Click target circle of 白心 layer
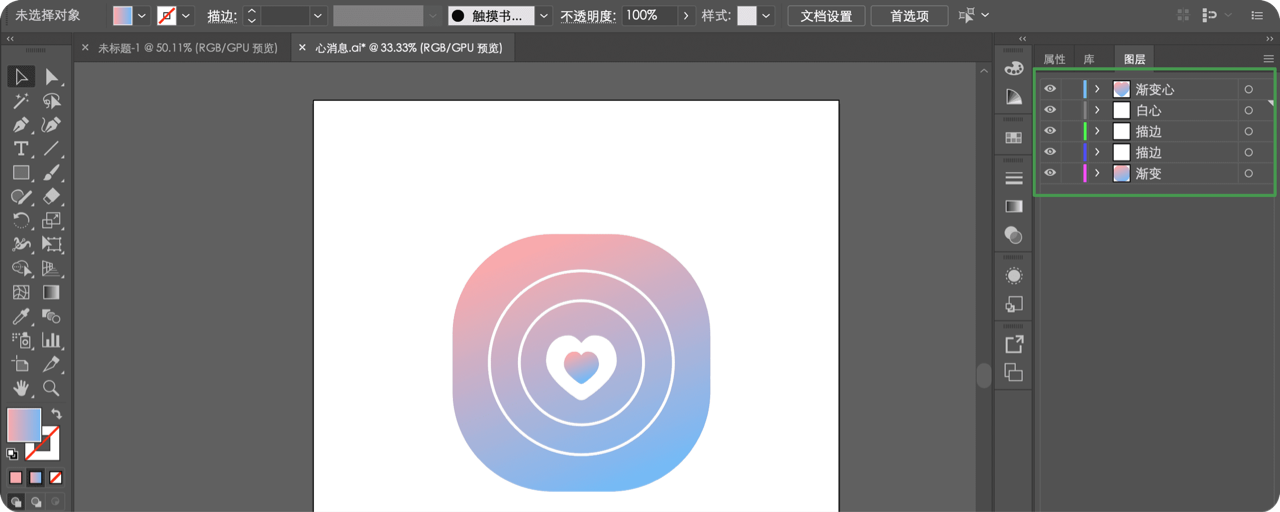The width and height of the screenshot is (1280, 512). (1248, 110)
